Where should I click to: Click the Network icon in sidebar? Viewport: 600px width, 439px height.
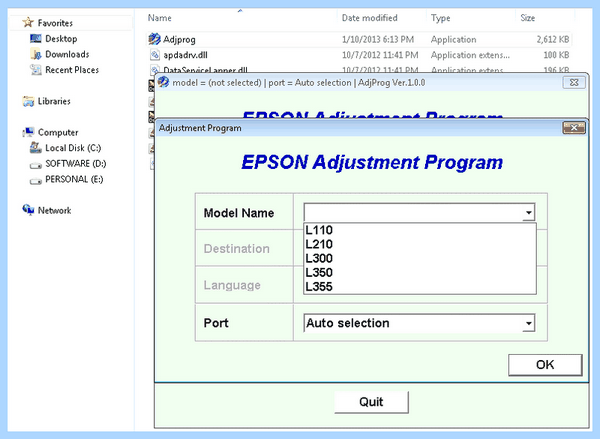tap(28, 210)
